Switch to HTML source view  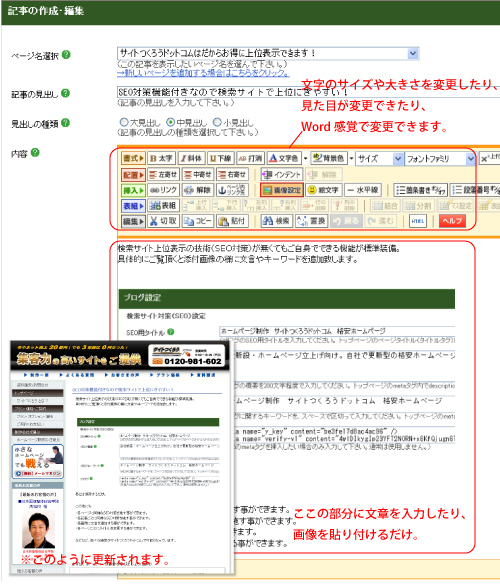(418, 221)
